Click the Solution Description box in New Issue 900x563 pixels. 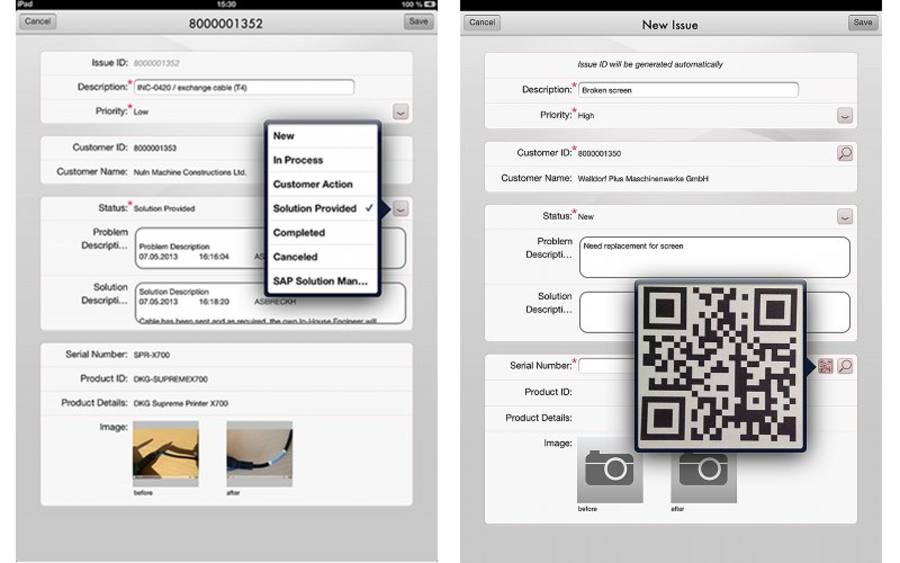[x=715, y=312]
